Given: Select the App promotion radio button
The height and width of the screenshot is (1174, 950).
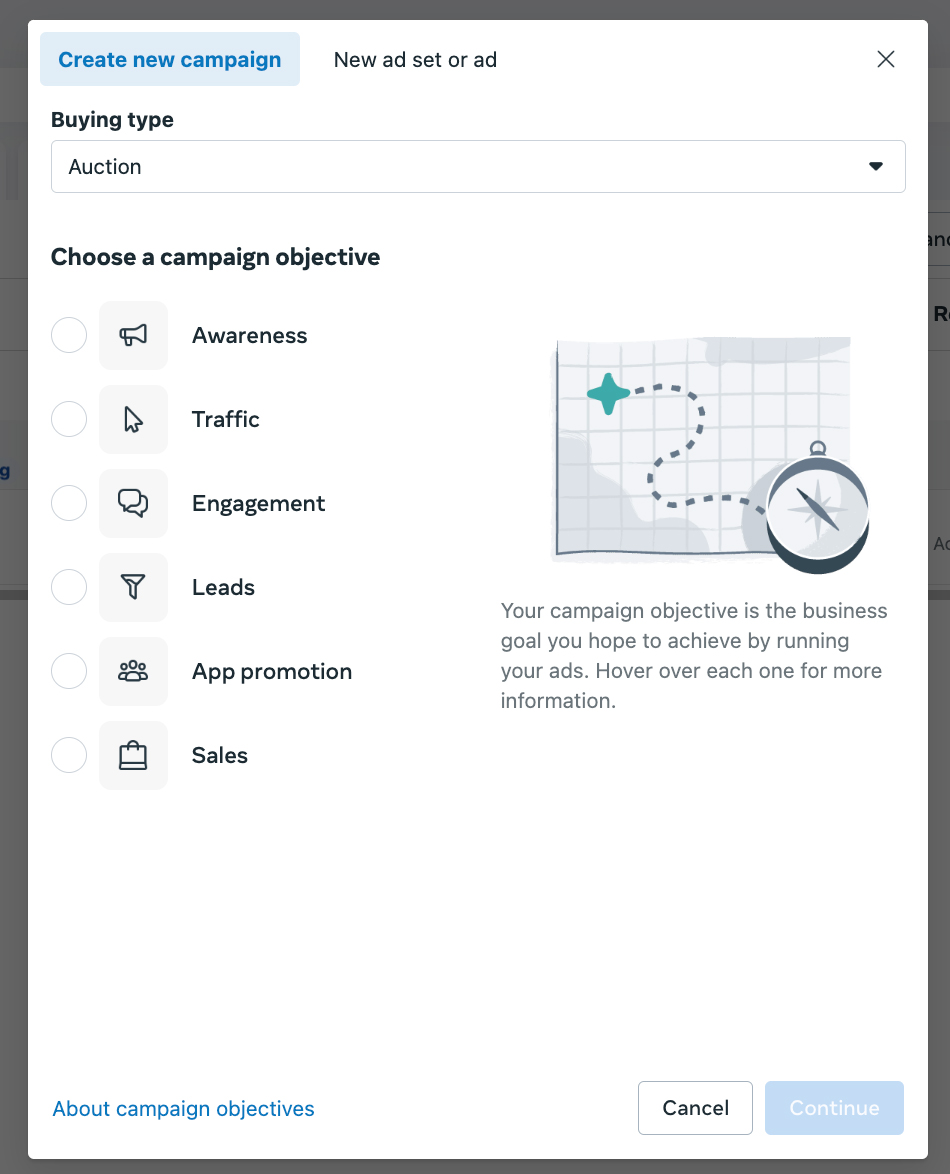Looking at the screenshot, I should click(69, 672).
